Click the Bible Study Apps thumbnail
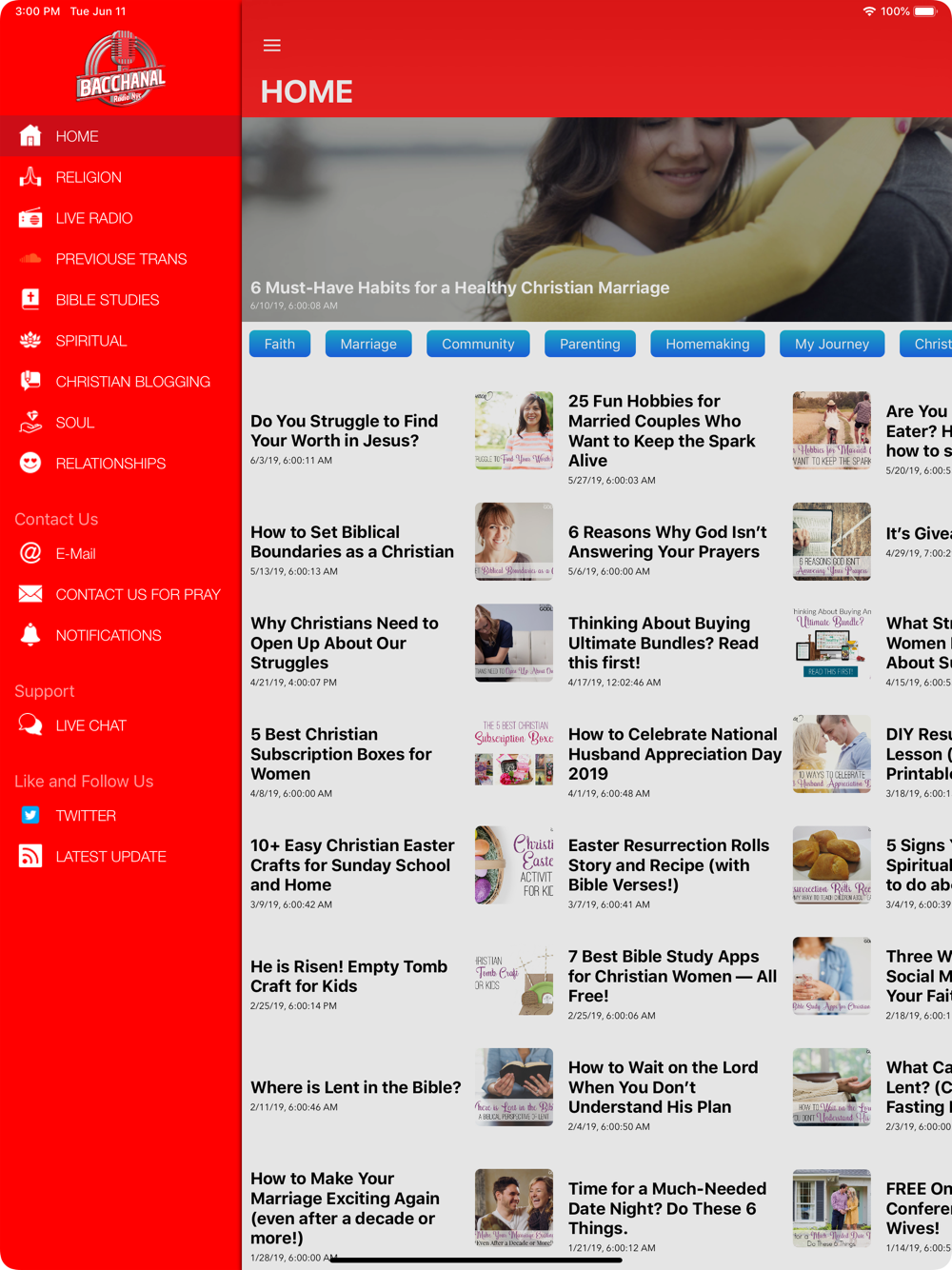Viewport: 952px width, 1270px height. (832, 976)
